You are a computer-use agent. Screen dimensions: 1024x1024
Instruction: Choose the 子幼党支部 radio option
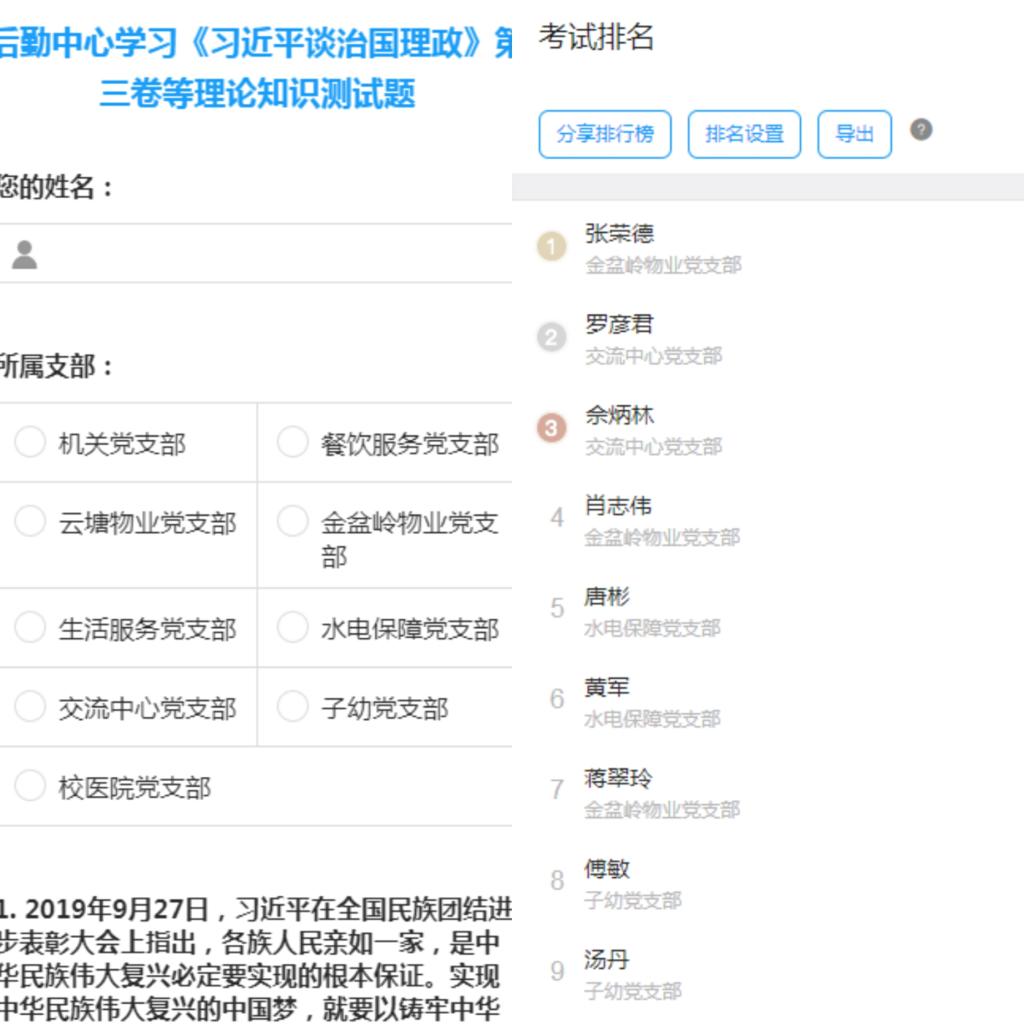click(292, 707)
